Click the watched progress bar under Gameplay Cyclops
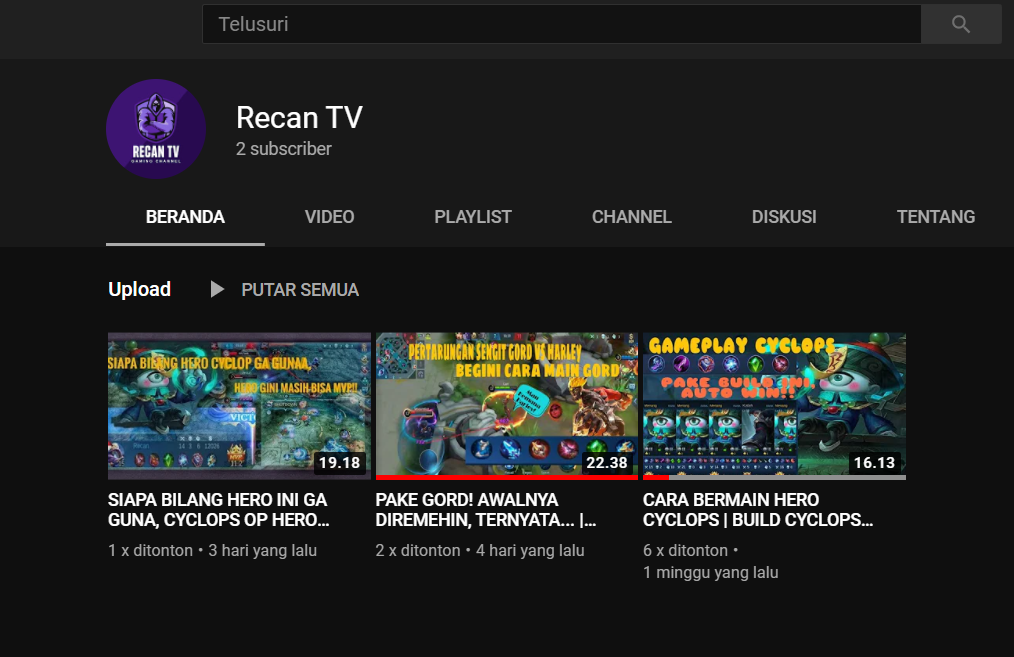 (774, 477)
